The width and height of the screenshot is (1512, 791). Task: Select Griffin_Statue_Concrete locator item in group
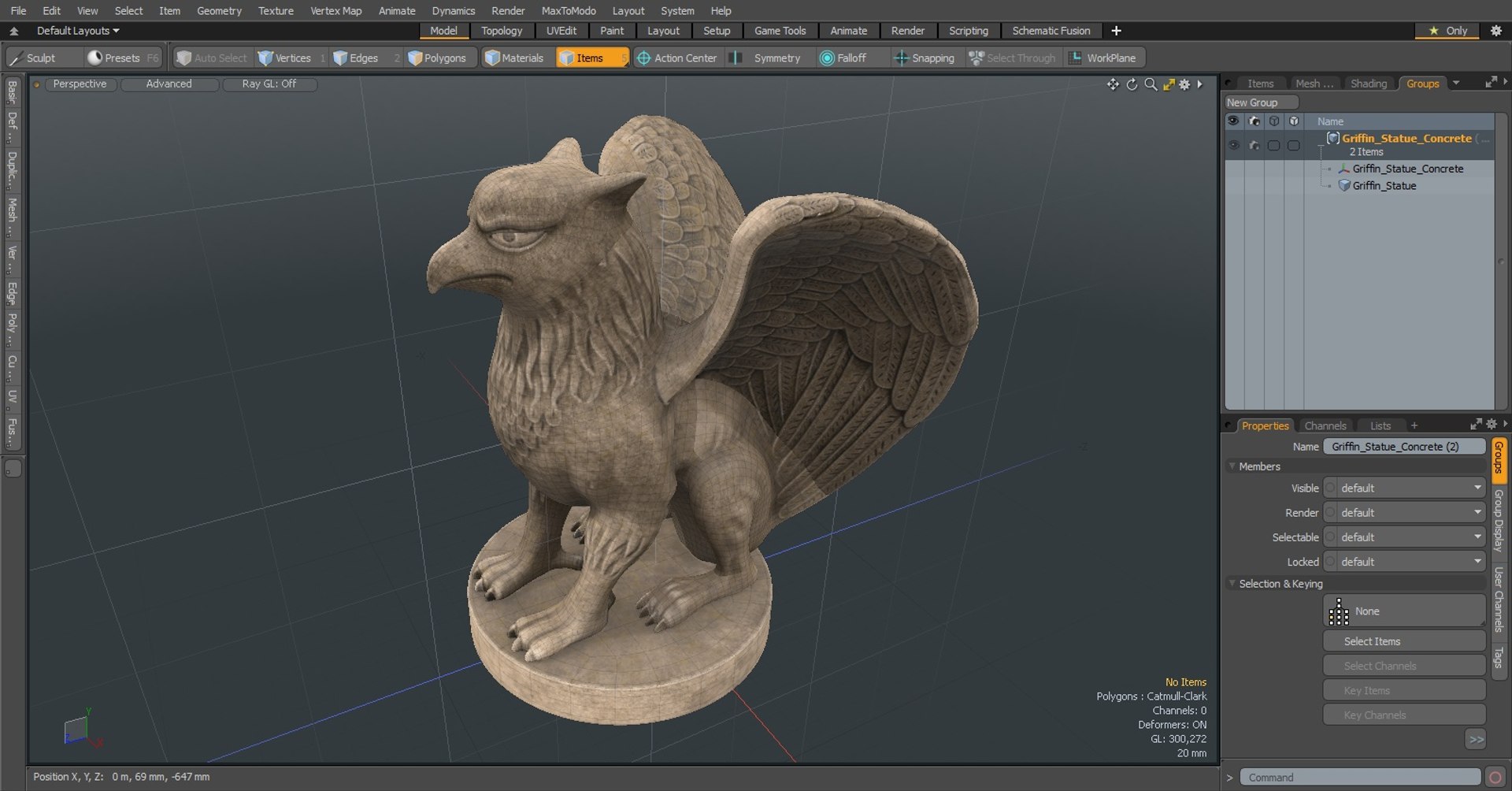(1407, 169)
